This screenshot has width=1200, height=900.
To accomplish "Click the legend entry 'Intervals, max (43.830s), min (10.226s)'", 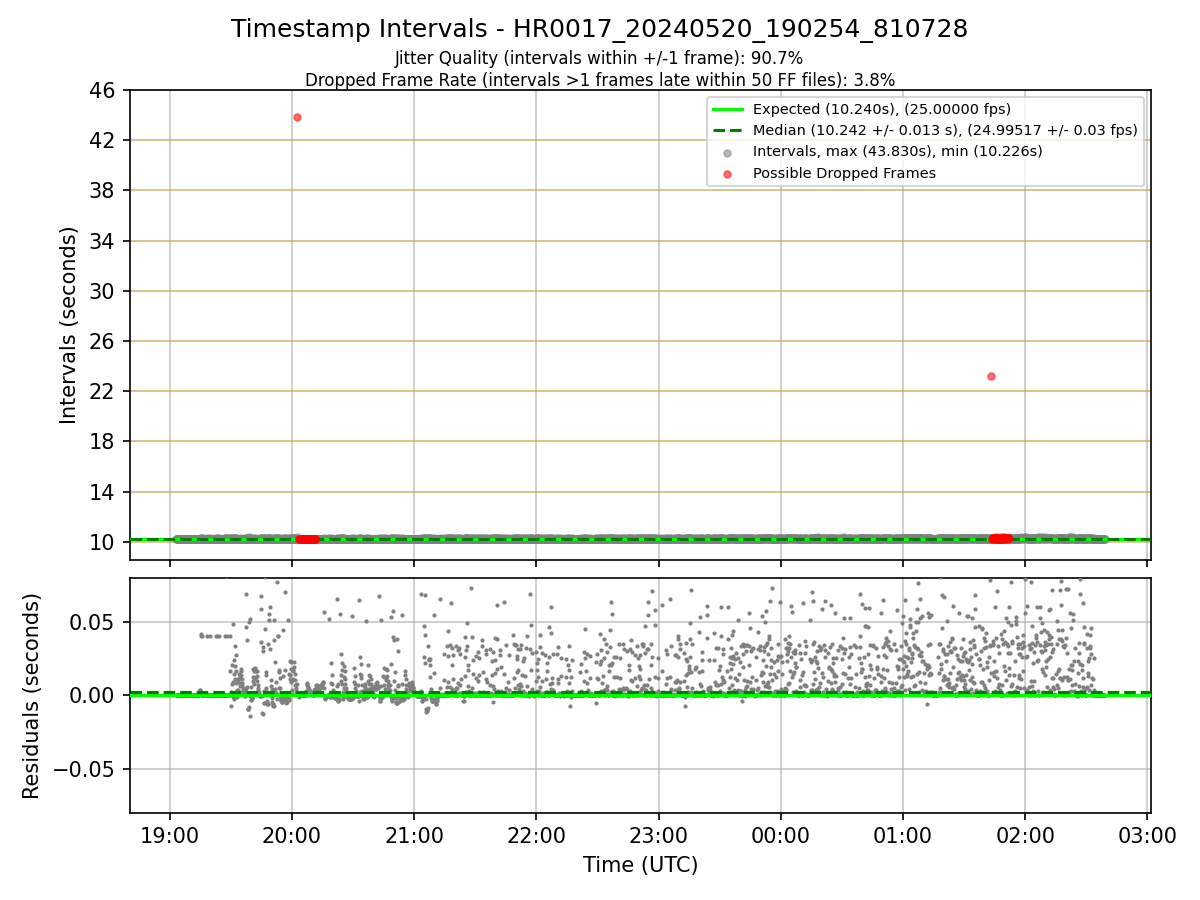I will coord(897,152).
